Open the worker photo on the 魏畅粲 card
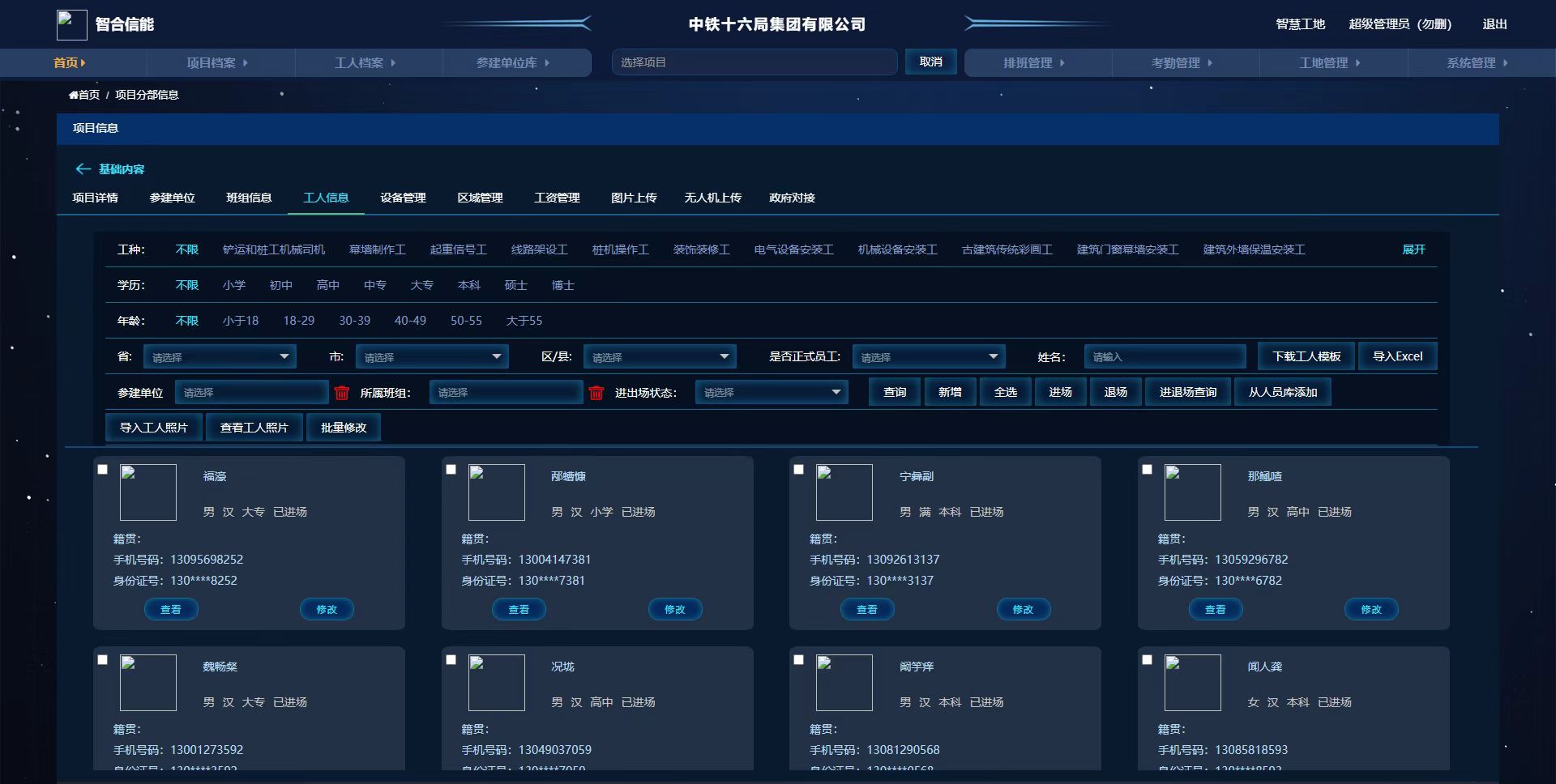The height and width of the screenshot is (784, 1556). click(148, 683)
